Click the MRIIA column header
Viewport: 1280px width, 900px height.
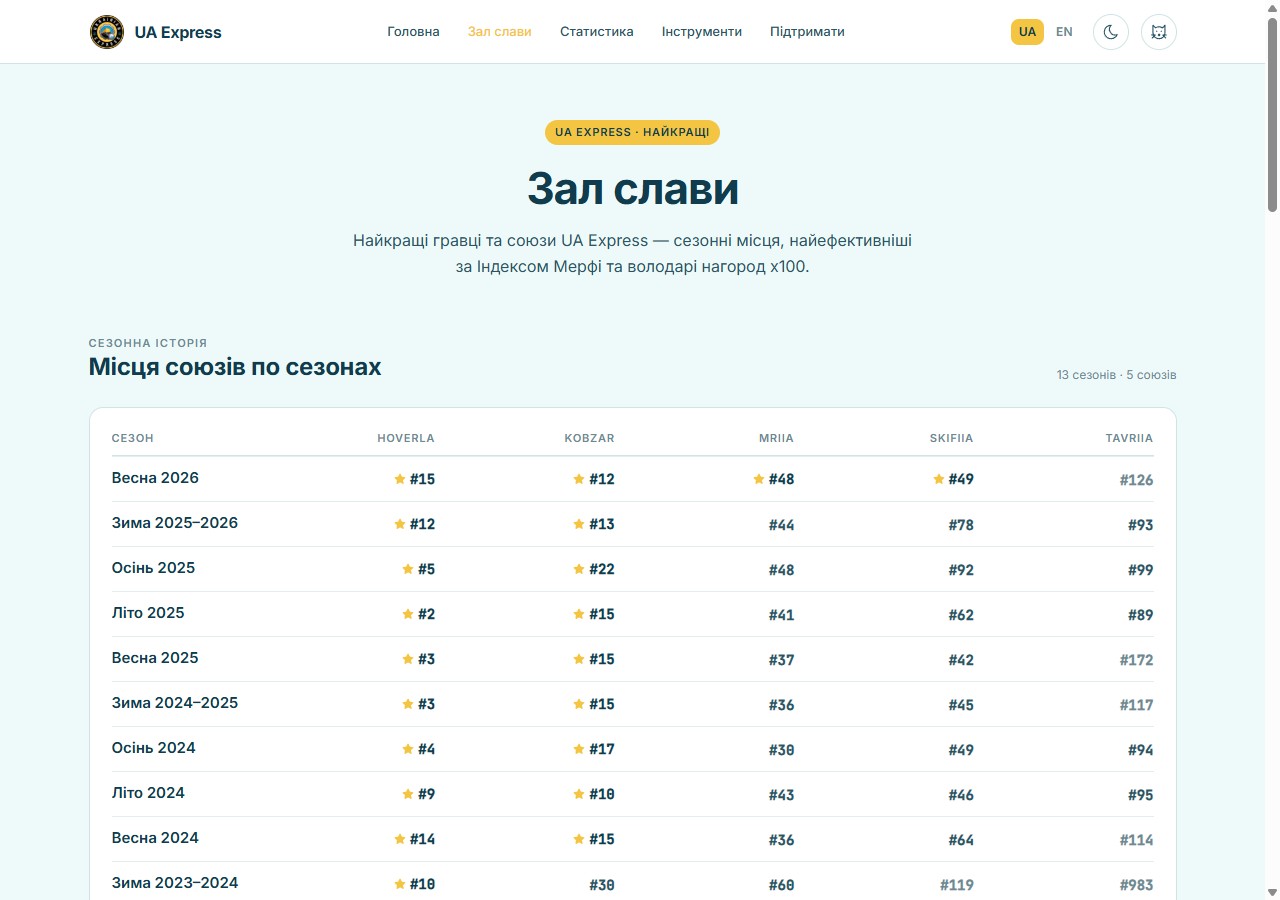tap(776, 438)
